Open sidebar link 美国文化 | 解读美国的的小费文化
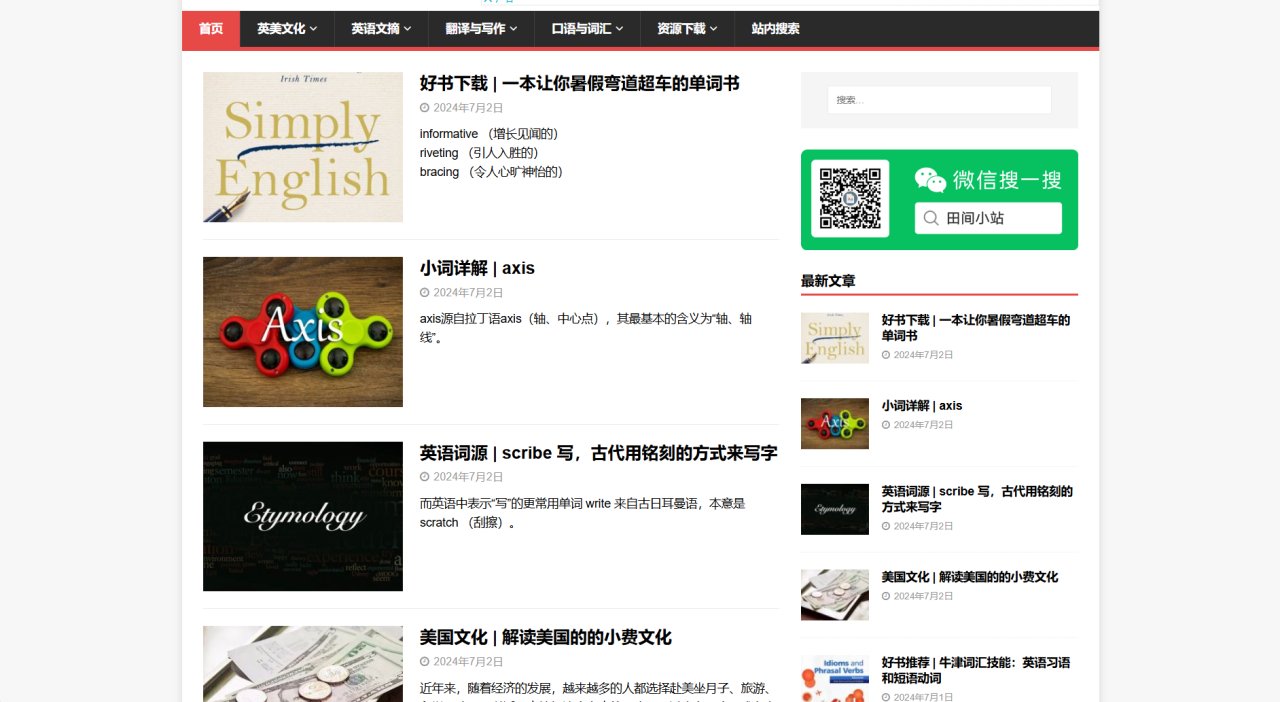 click(x=969, y=577)
